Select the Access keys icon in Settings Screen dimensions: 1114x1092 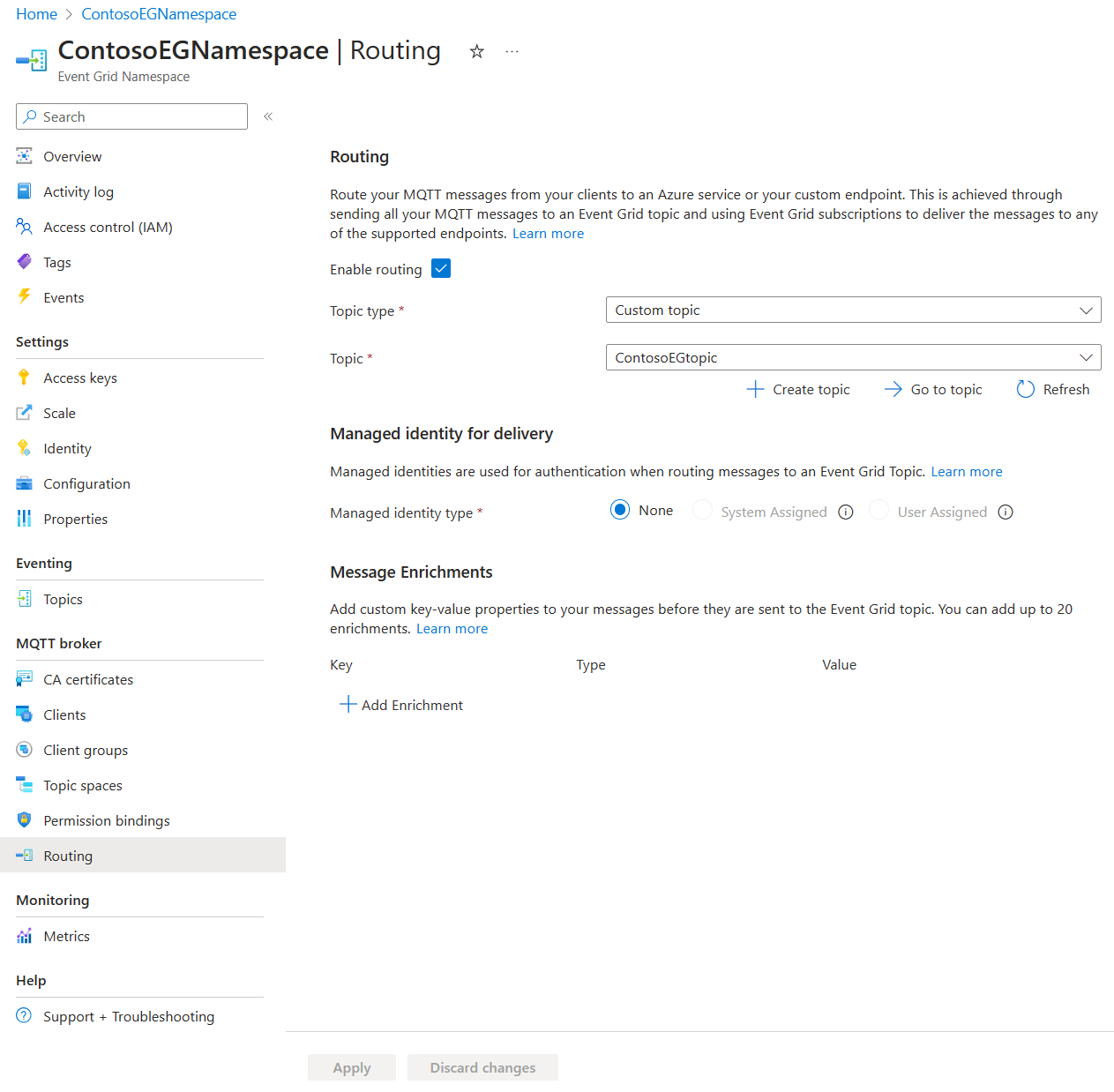point(25,378)
